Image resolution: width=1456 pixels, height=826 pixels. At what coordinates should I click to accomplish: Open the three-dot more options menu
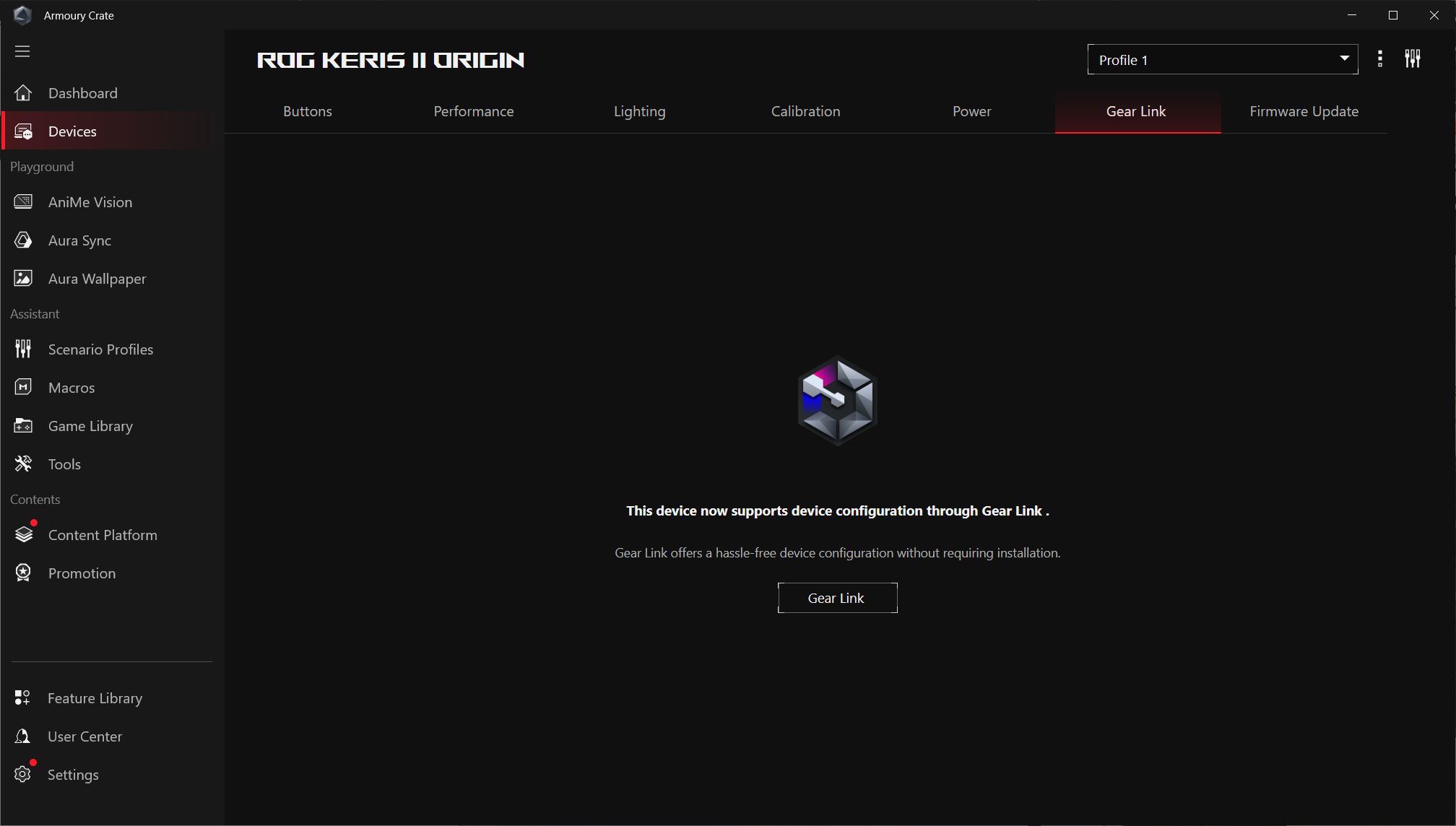(x=1380, y=59)
